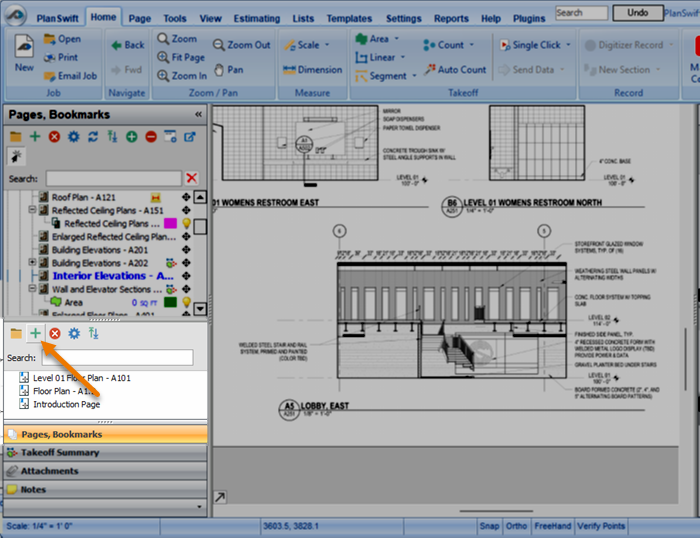Switch to the Notes panel
This screenshot has width=700, height=538.
point(105,489)
